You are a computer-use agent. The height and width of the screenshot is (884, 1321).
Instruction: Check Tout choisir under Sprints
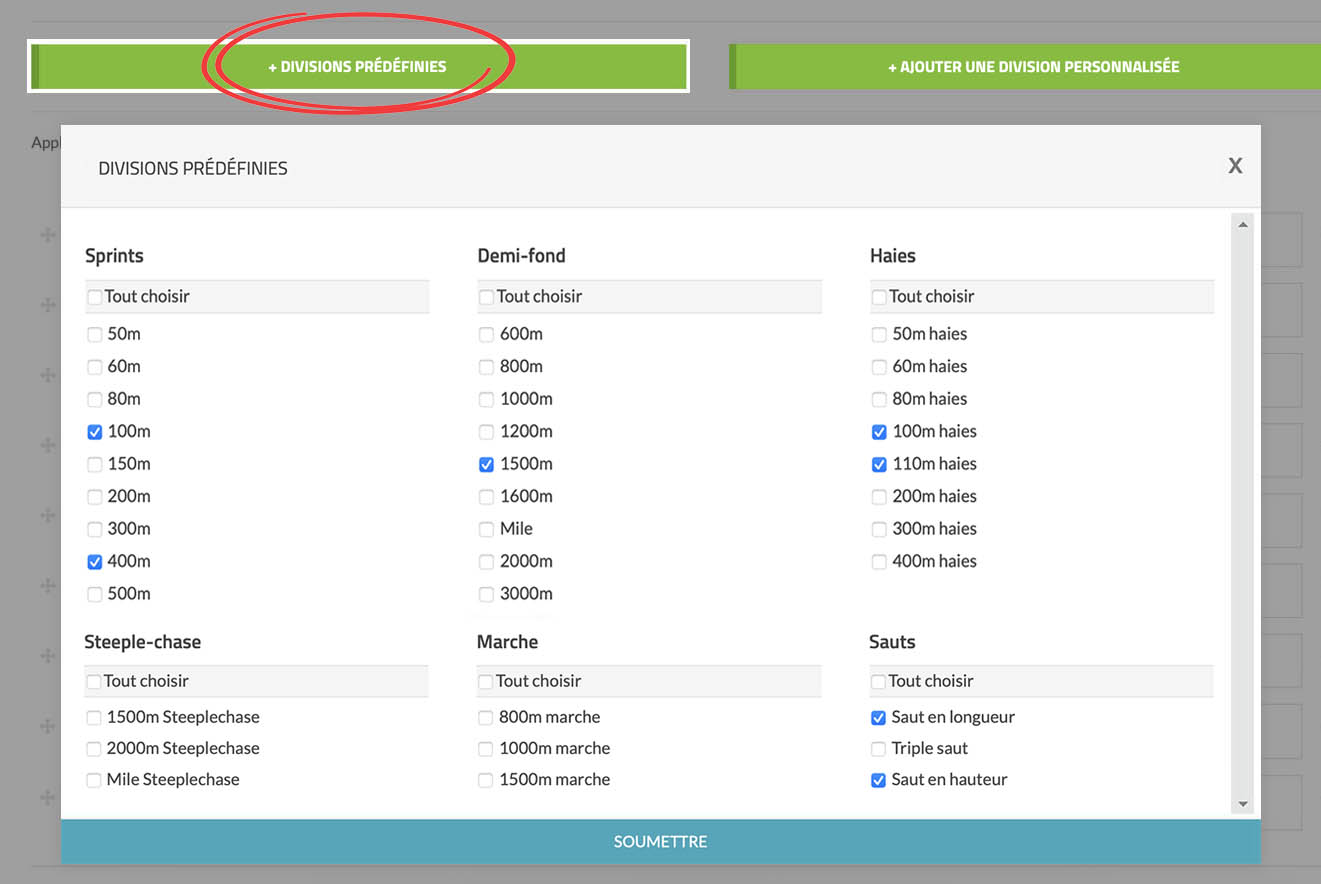(95, 297)
